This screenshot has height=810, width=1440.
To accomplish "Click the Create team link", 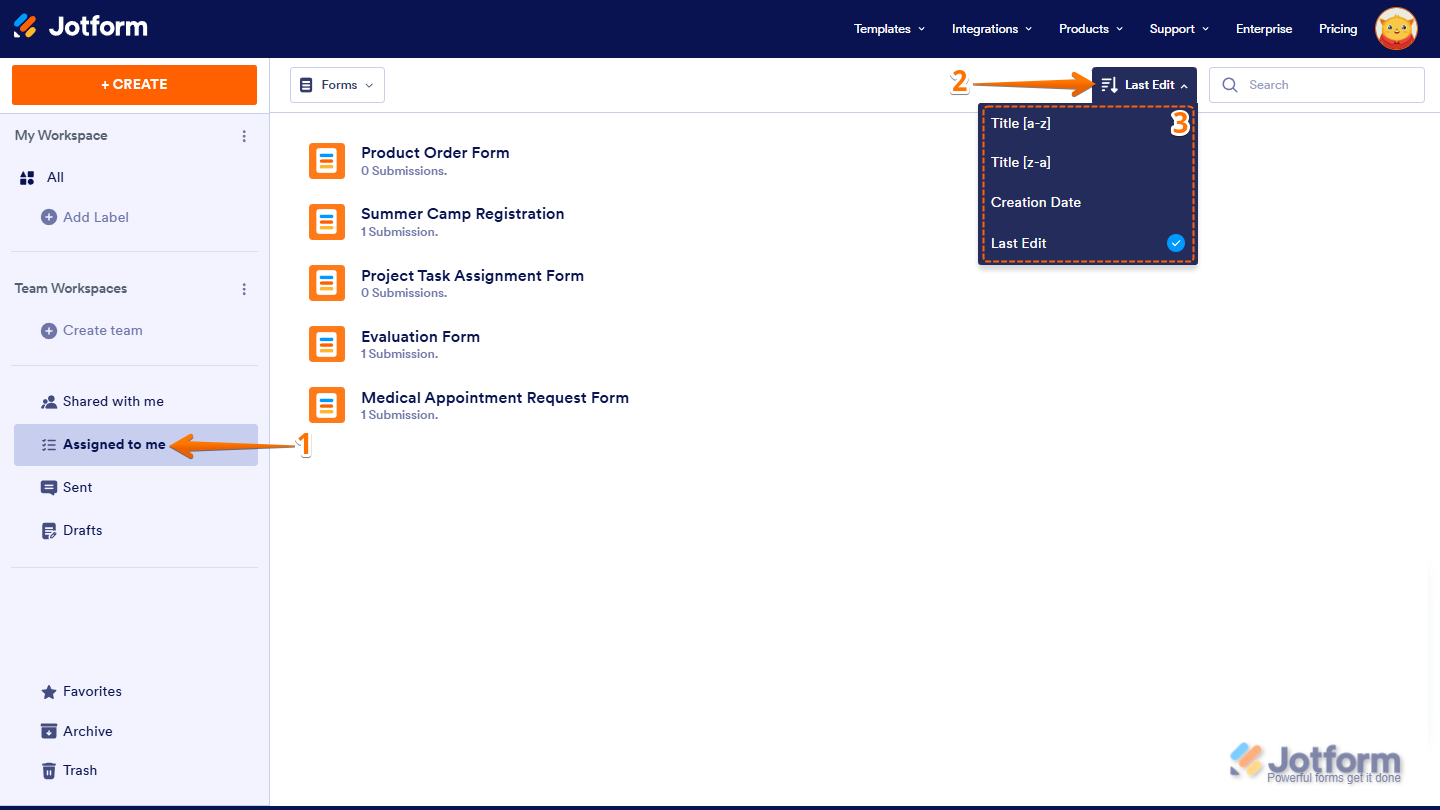I will click(x=102, y=330).
